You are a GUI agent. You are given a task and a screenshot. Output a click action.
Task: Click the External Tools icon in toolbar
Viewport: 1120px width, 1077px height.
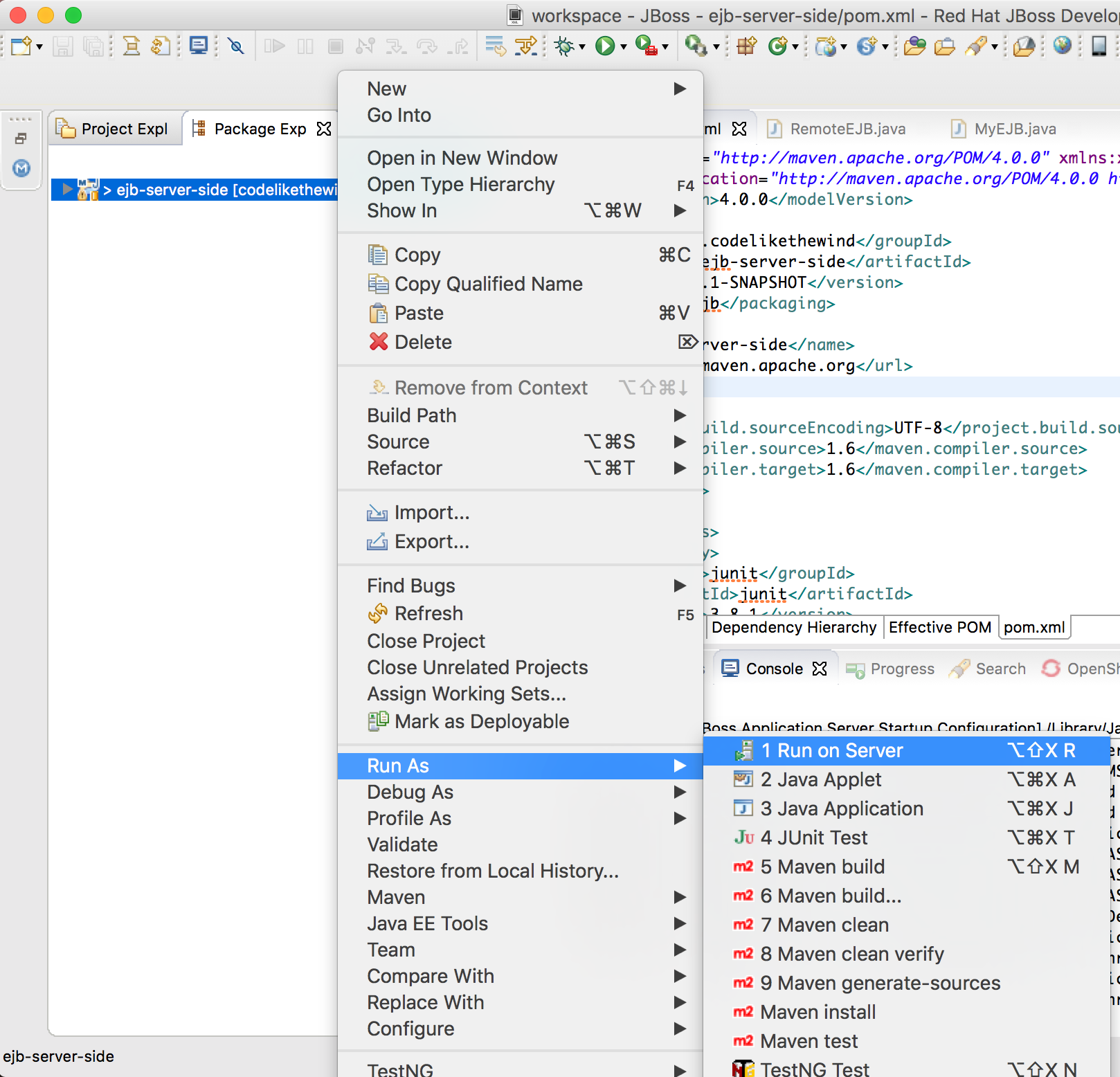695,46
